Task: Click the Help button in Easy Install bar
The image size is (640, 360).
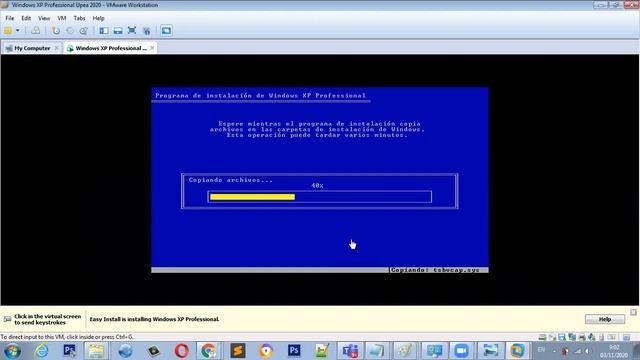Action: tap(604, 319)
